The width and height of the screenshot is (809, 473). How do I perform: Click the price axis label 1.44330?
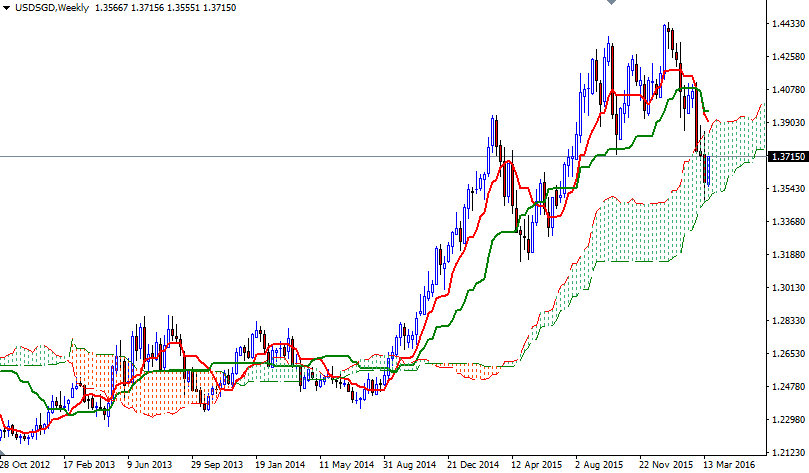(x=788, y=24)
